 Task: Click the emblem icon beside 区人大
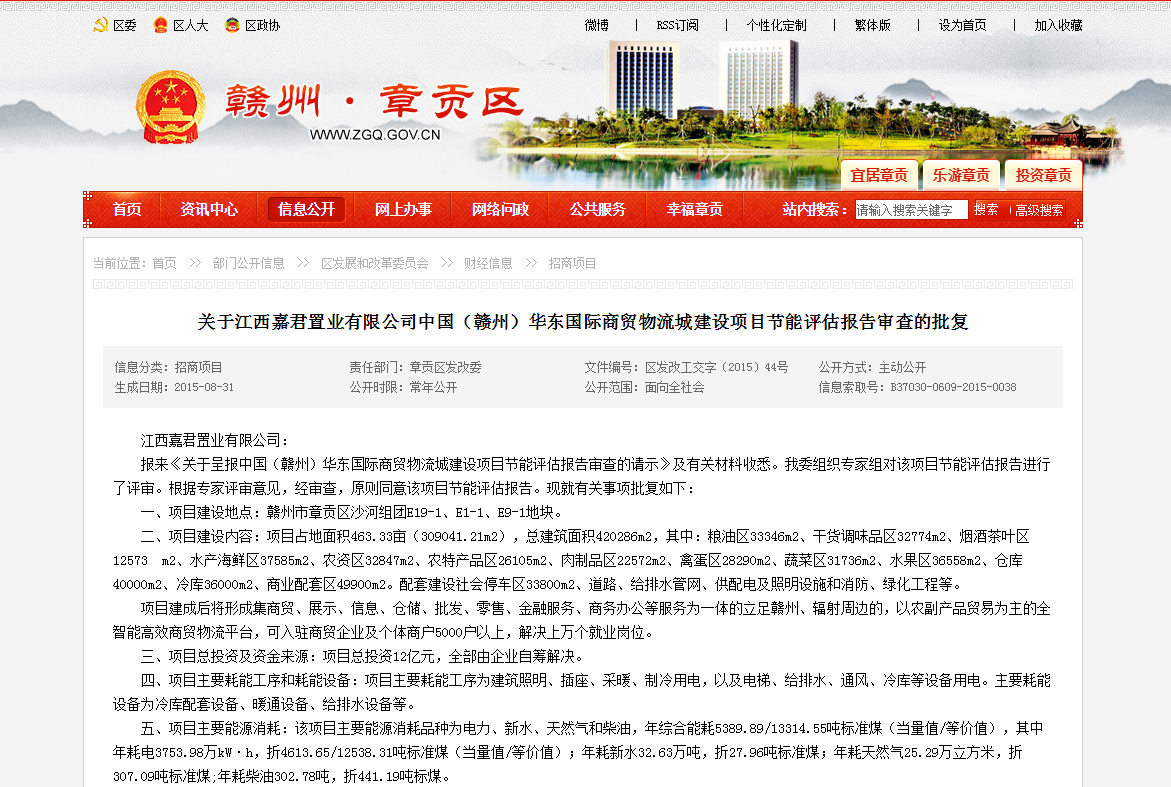coord(160,25)
